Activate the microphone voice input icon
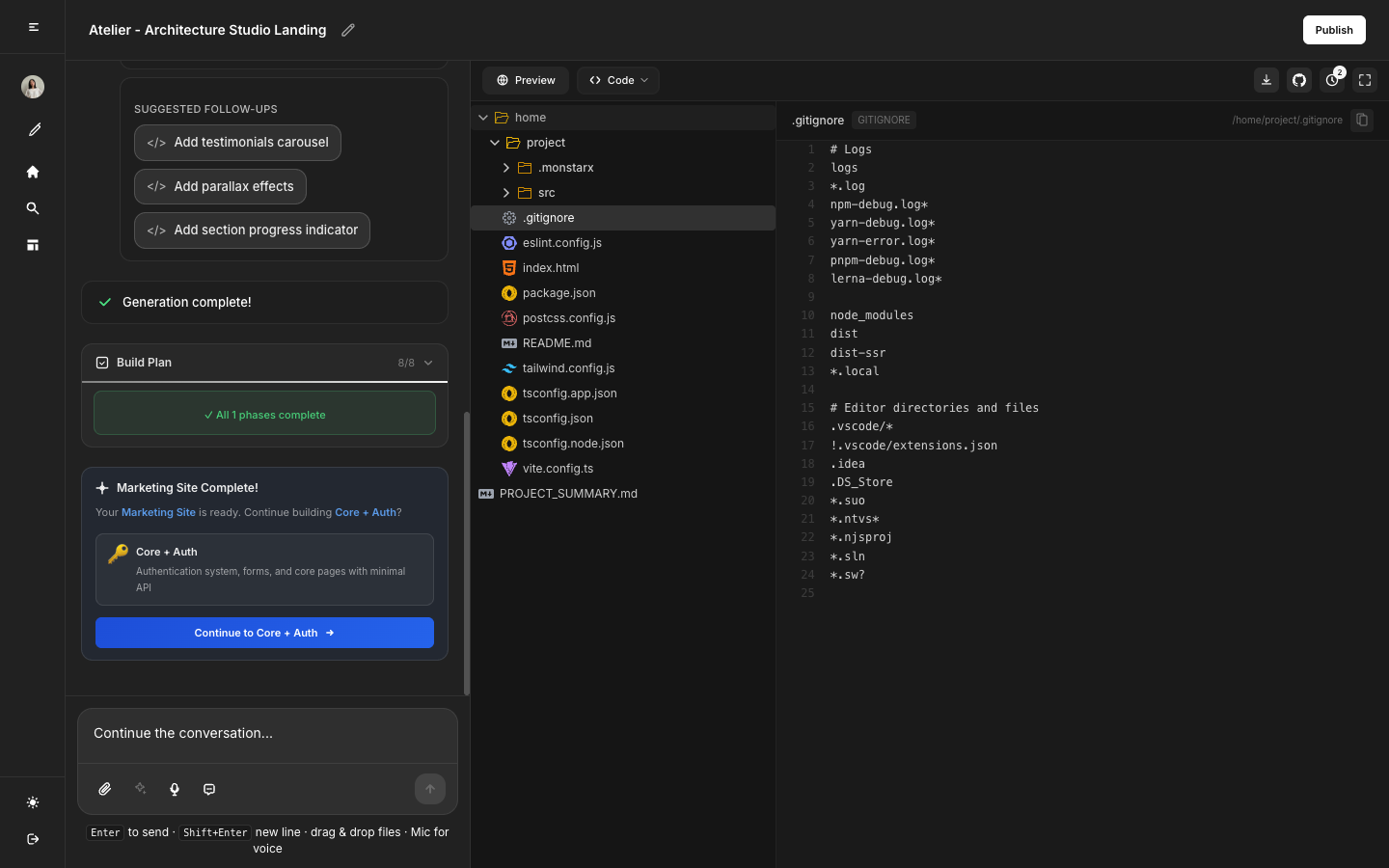 tap(174, 789)
